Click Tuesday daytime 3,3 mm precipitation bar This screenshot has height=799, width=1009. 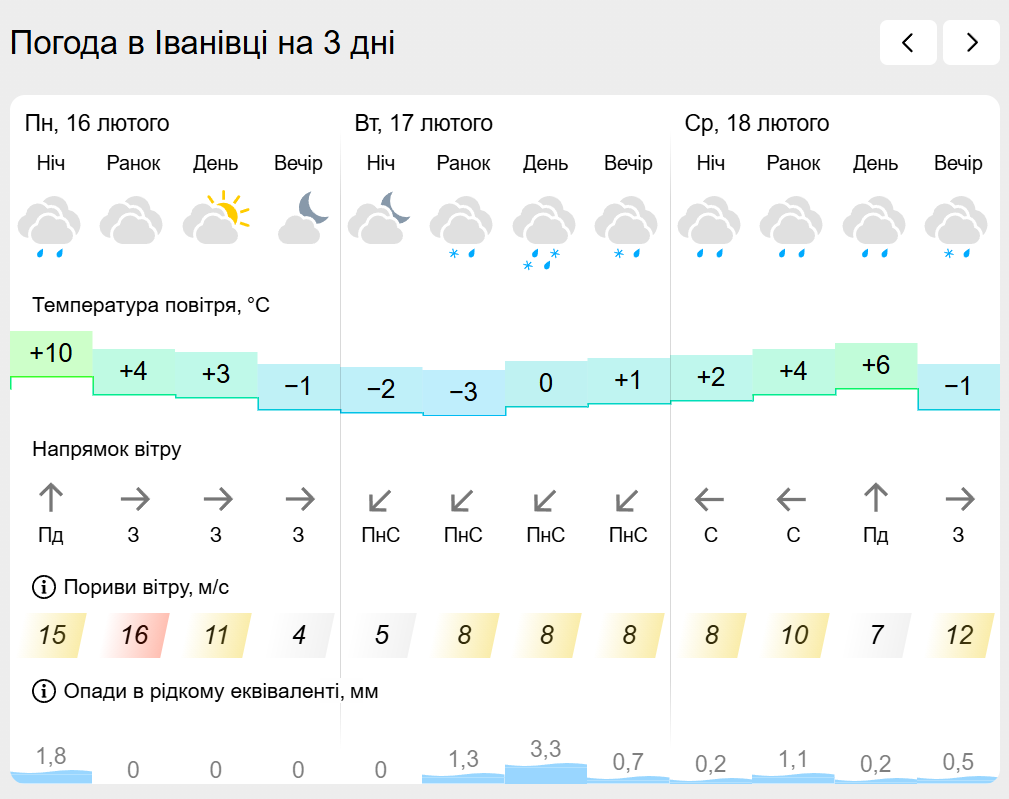point(545,771)
